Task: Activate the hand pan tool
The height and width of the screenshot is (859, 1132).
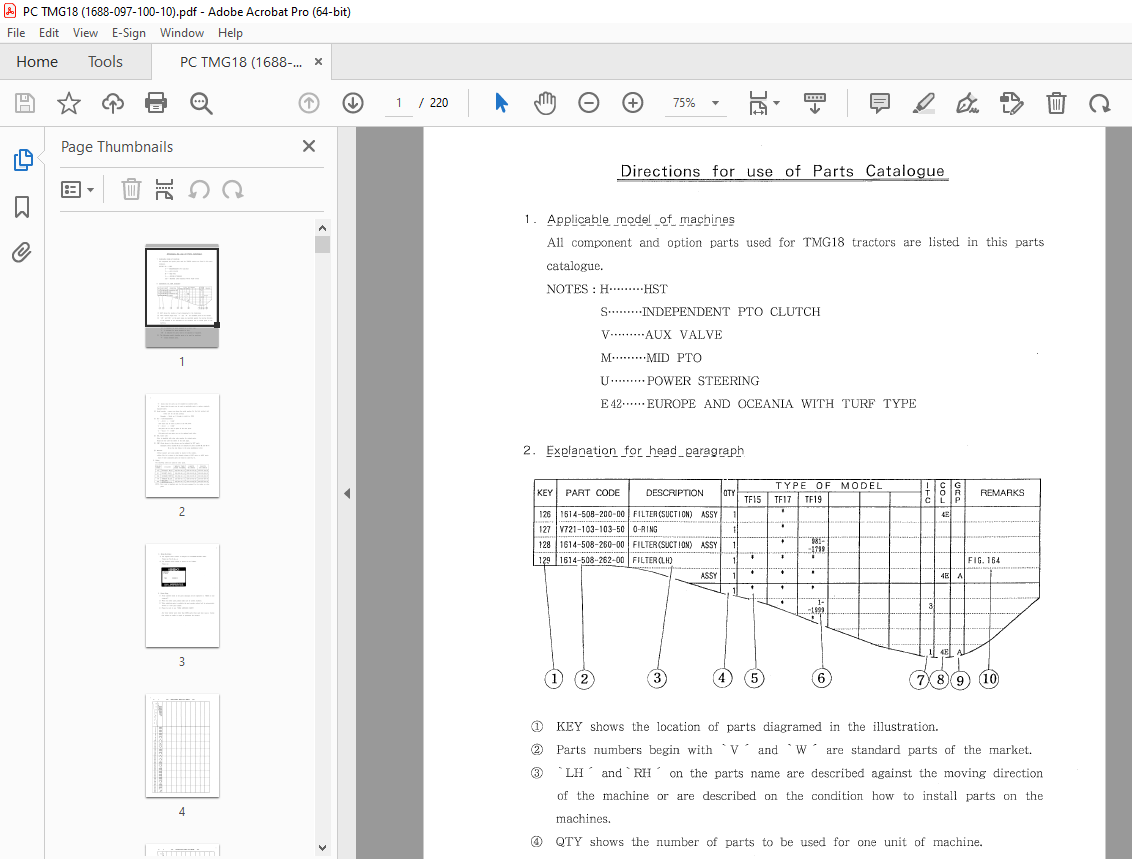Action: click(545, 103)
